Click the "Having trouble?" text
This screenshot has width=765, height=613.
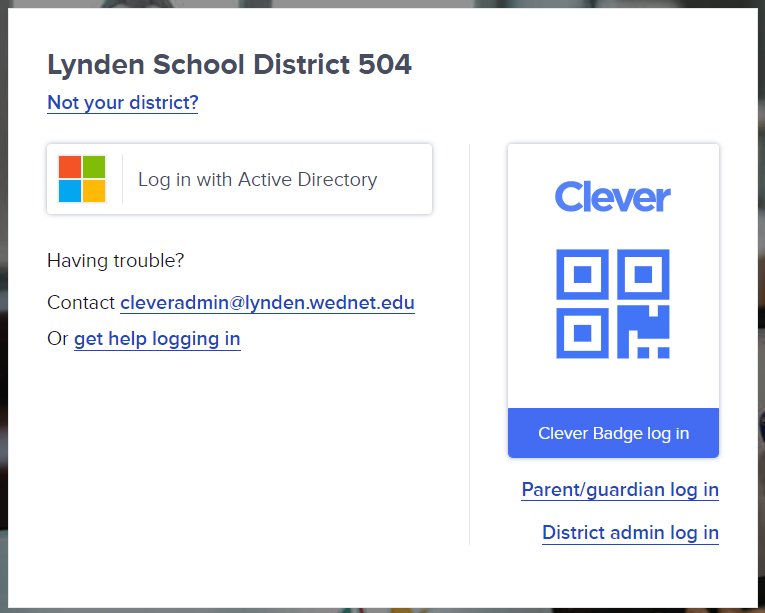click(115, 261)
